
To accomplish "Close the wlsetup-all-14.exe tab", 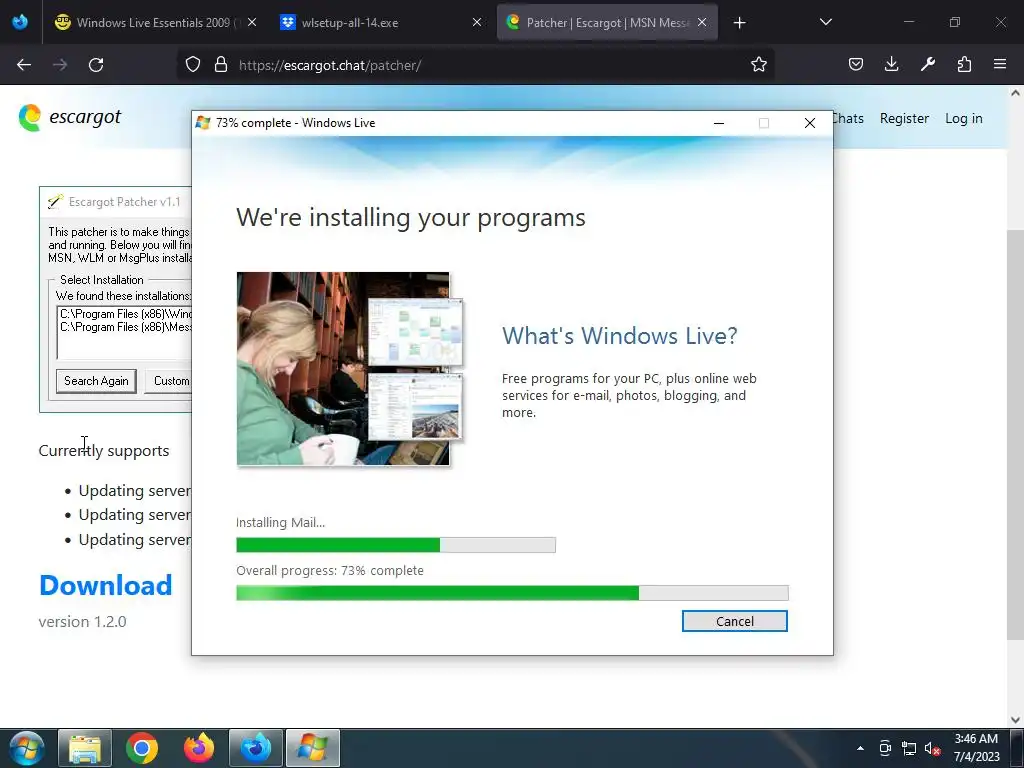I will [x=477, y=22].
